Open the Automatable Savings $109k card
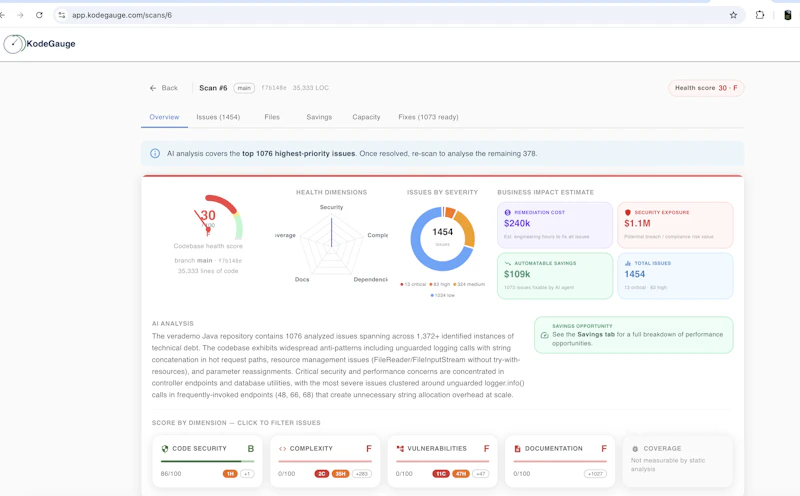Image resolution: width=800 pixels, height=496 pixels. pyautogui.click(x=555, y=276)
